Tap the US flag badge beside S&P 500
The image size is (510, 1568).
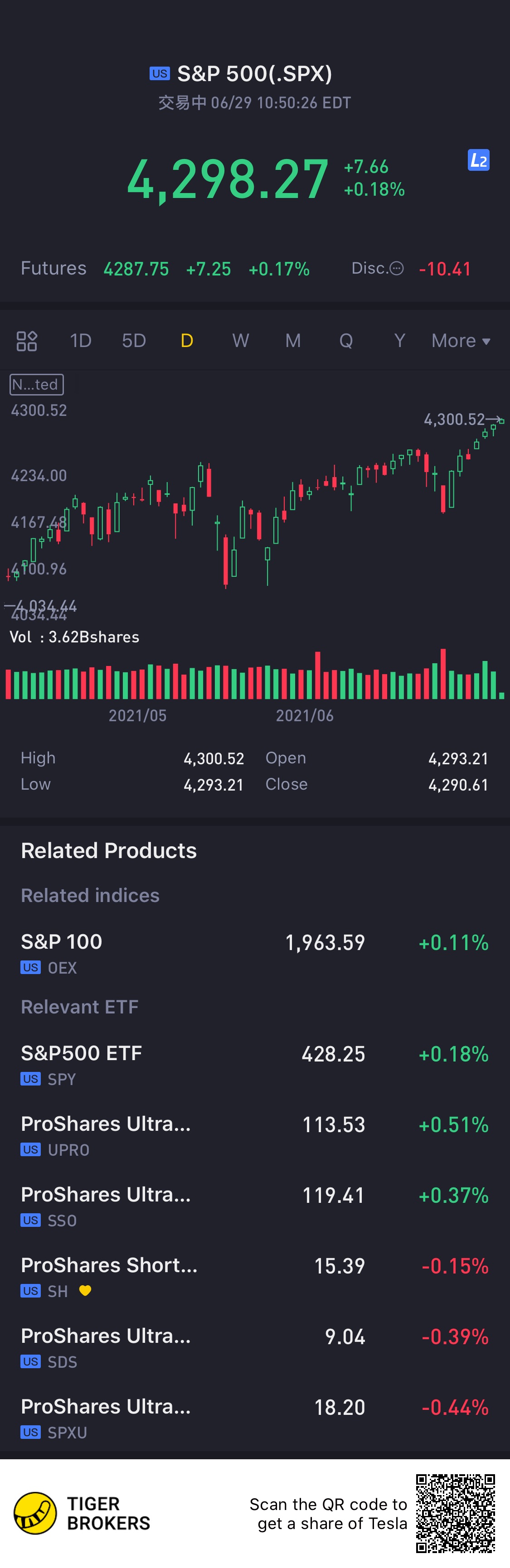tap(160, 74)
